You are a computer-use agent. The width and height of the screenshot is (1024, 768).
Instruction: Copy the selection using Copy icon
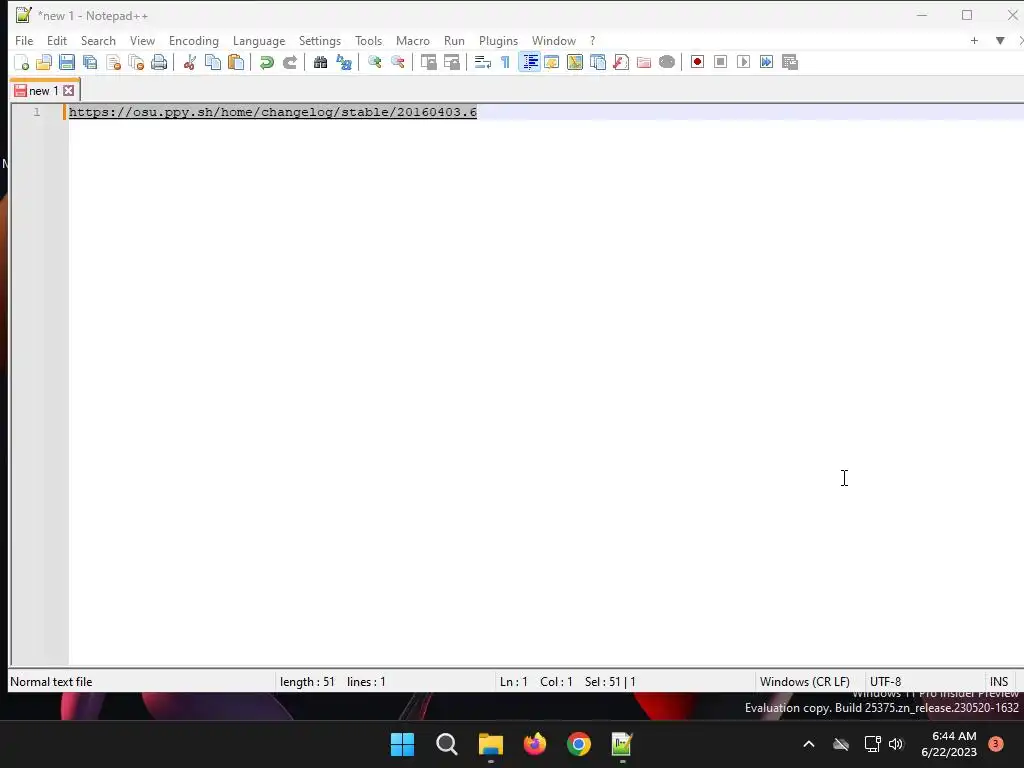pos(213,62)
